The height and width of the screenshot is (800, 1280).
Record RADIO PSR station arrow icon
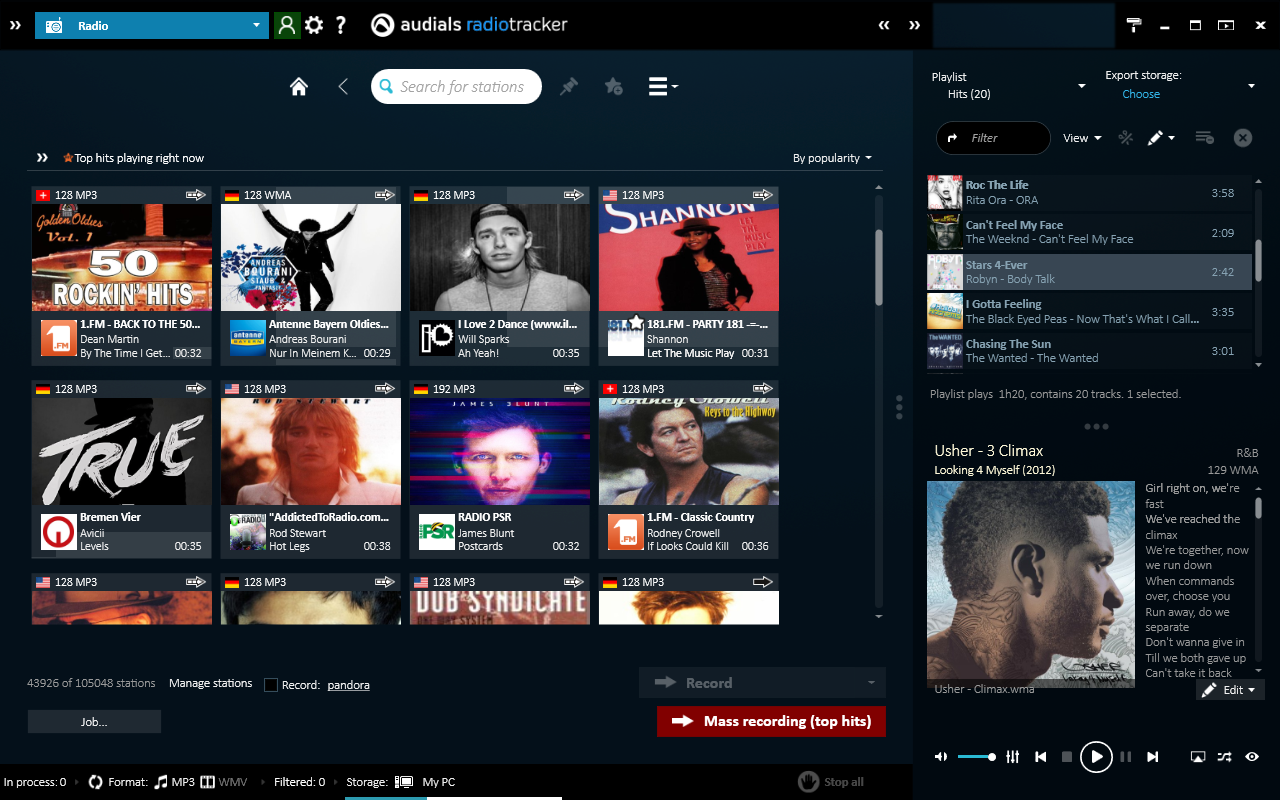(x=574, y=389)
